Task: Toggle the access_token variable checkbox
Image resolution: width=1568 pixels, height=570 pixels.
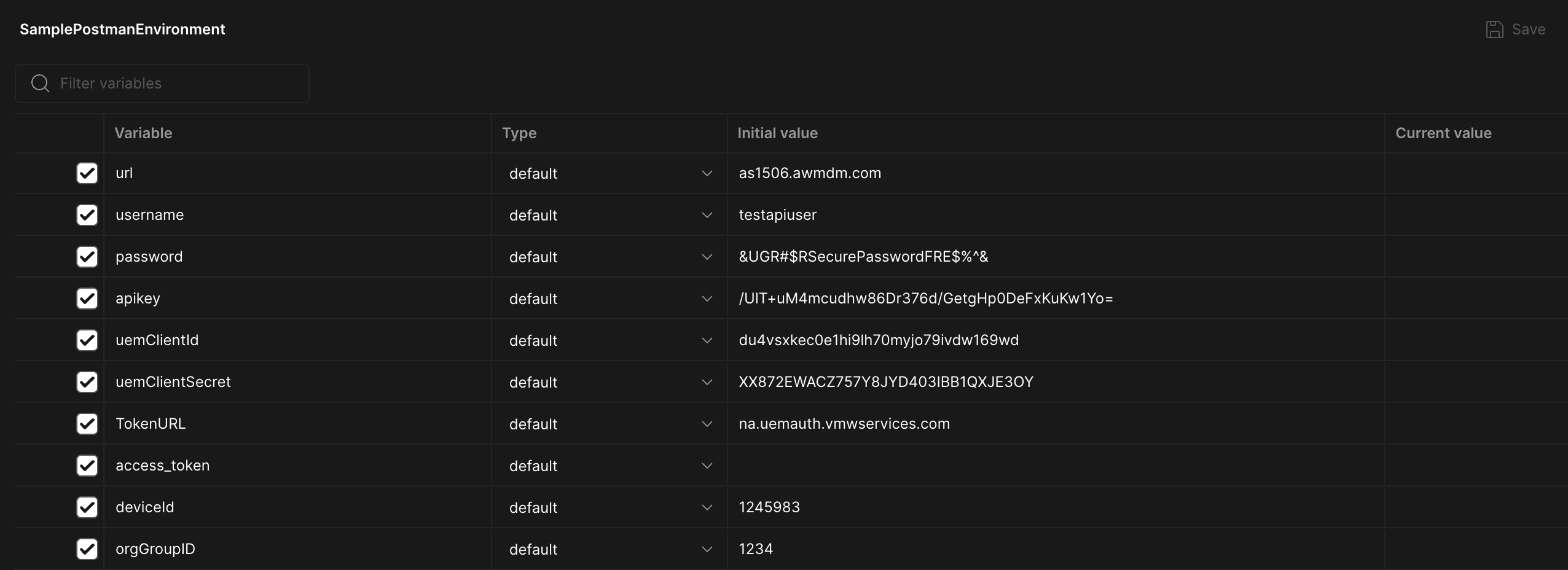Action: [87, 466]
